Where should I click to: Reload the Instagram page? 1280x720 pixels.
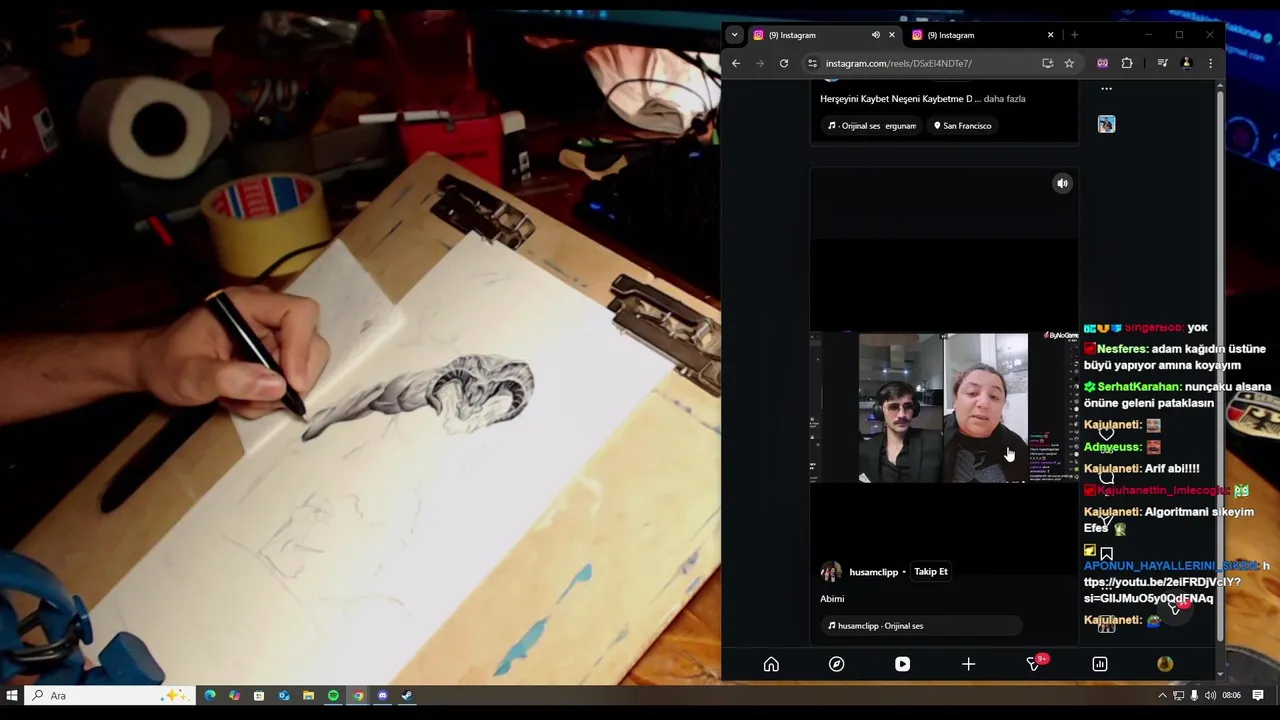coord(784,63)
